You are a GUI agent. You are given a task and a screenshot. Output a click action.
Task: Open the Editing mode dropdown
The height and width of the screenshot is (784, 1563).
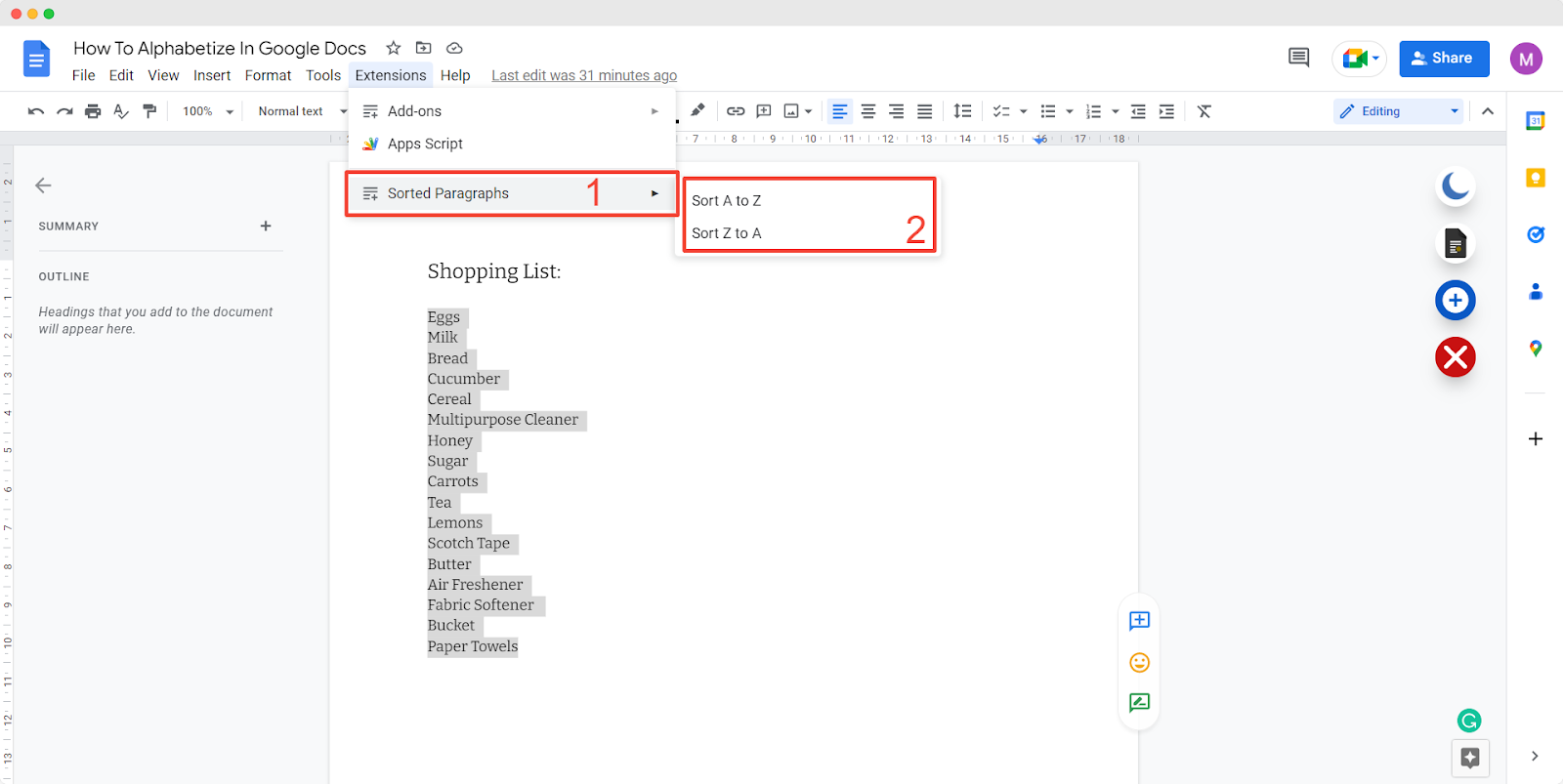coord(1399,111)
